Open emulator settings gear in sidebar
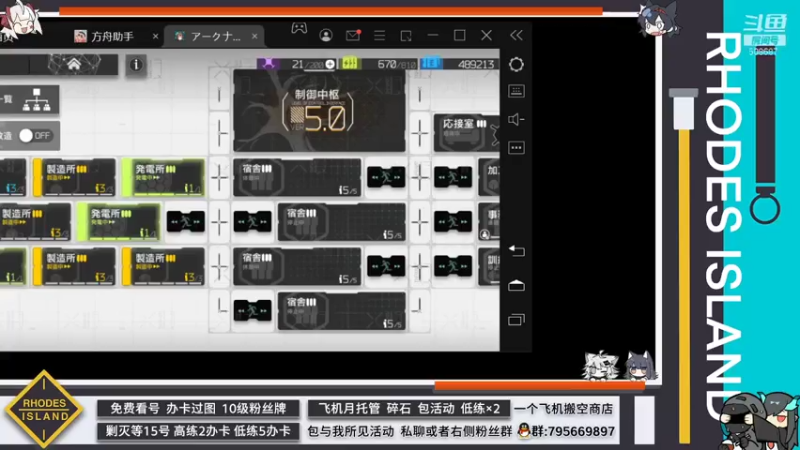Image resolution: width=800 pixels, height=450 pixels. [516, 64]
